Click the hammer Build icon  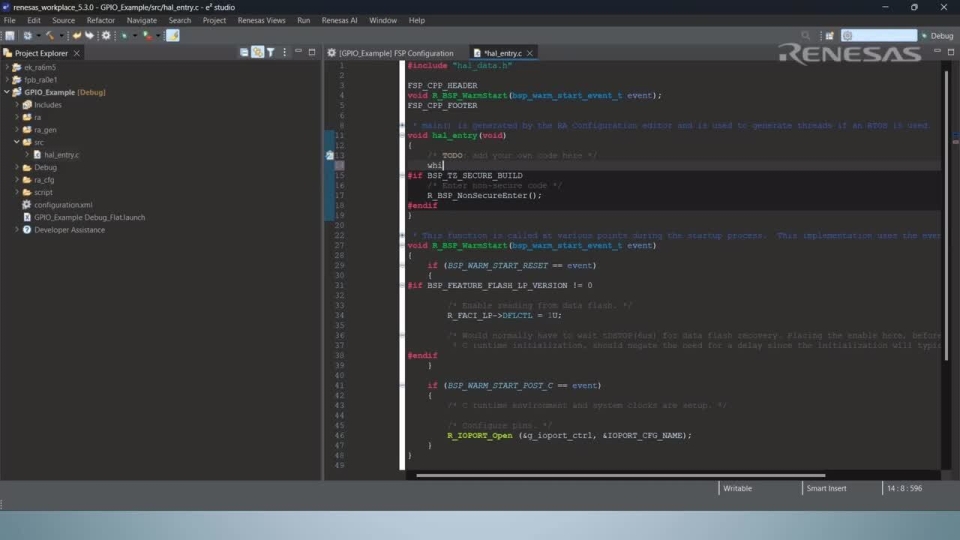(x=50, y=36)
